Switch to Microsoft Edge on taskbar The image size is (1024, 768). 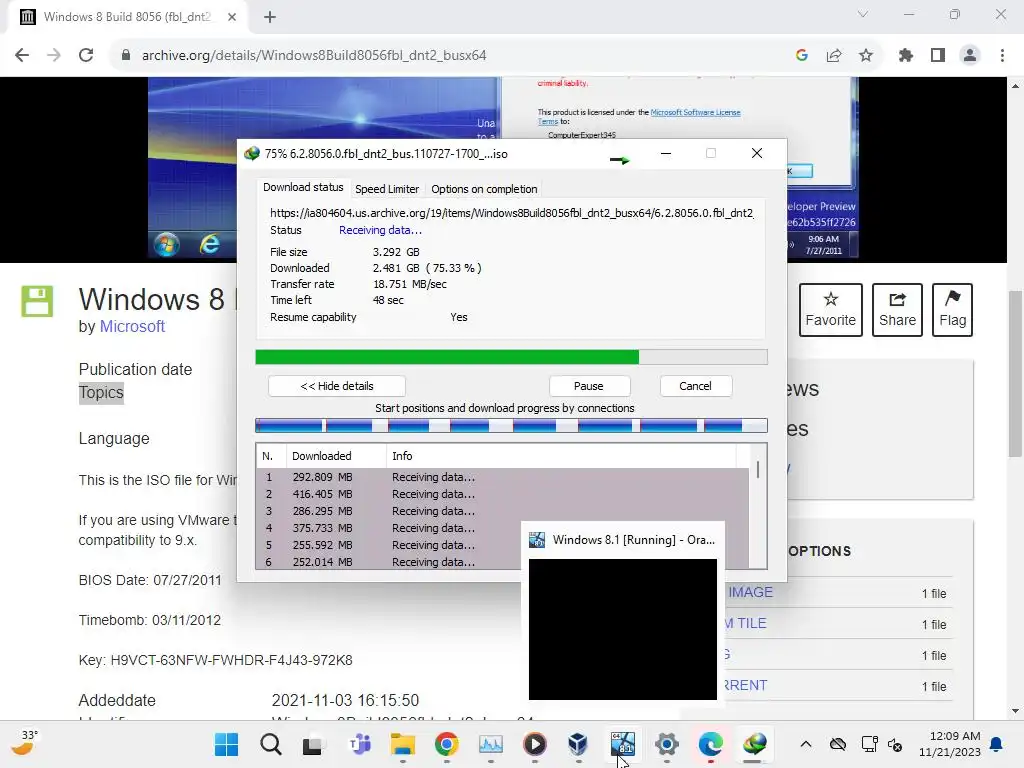point(711,744)
